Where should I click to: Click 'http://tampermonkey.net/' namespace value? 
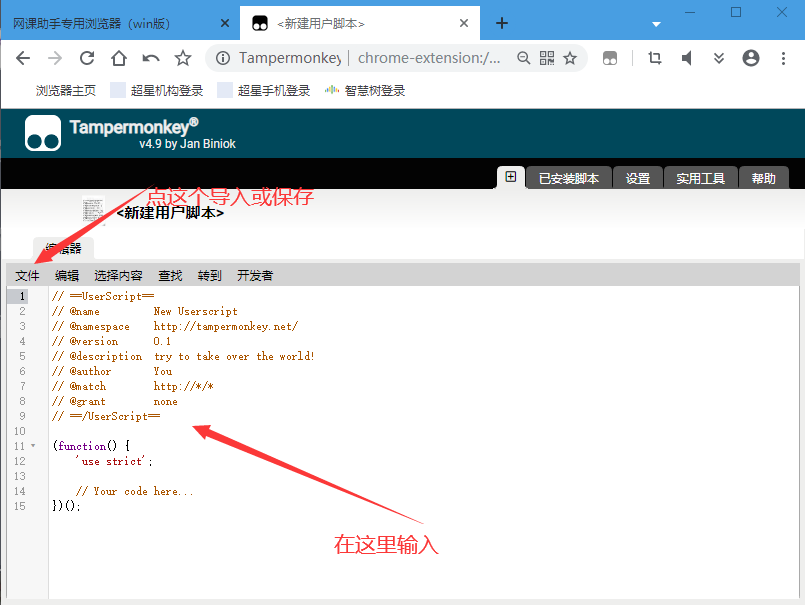[225, 326]
